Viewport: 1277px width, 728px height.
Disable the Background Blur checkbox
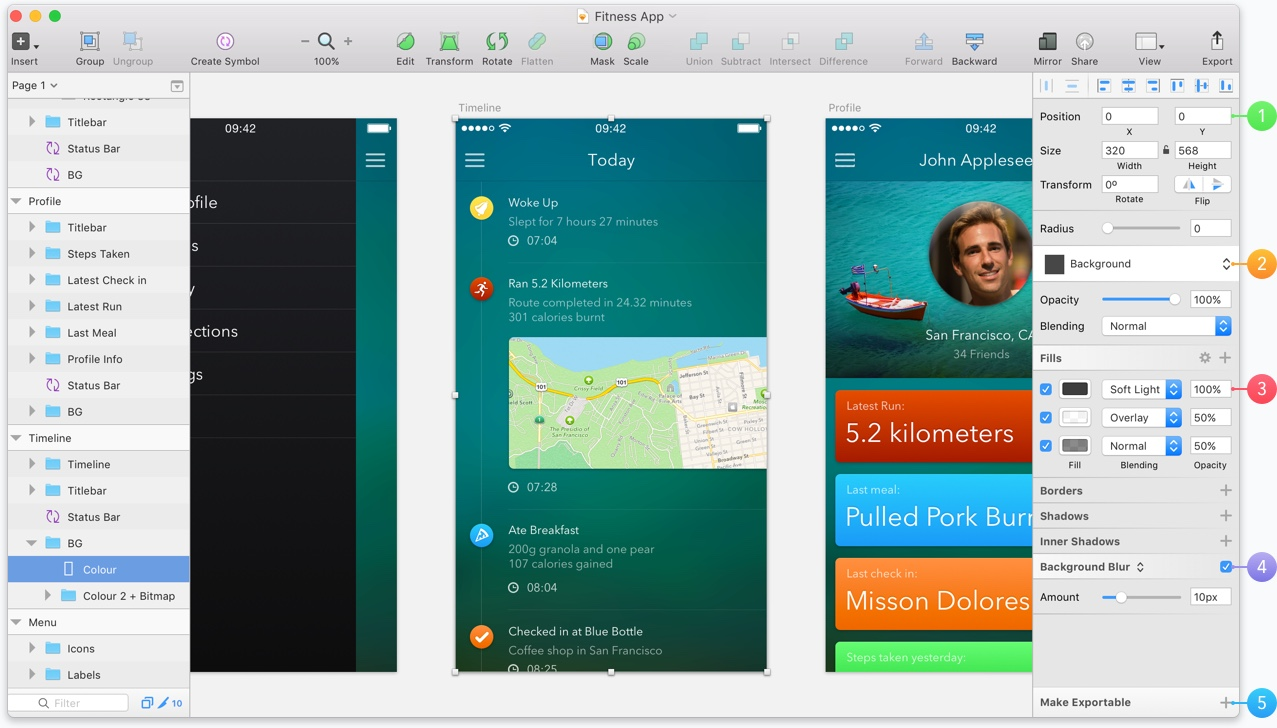1226,567
